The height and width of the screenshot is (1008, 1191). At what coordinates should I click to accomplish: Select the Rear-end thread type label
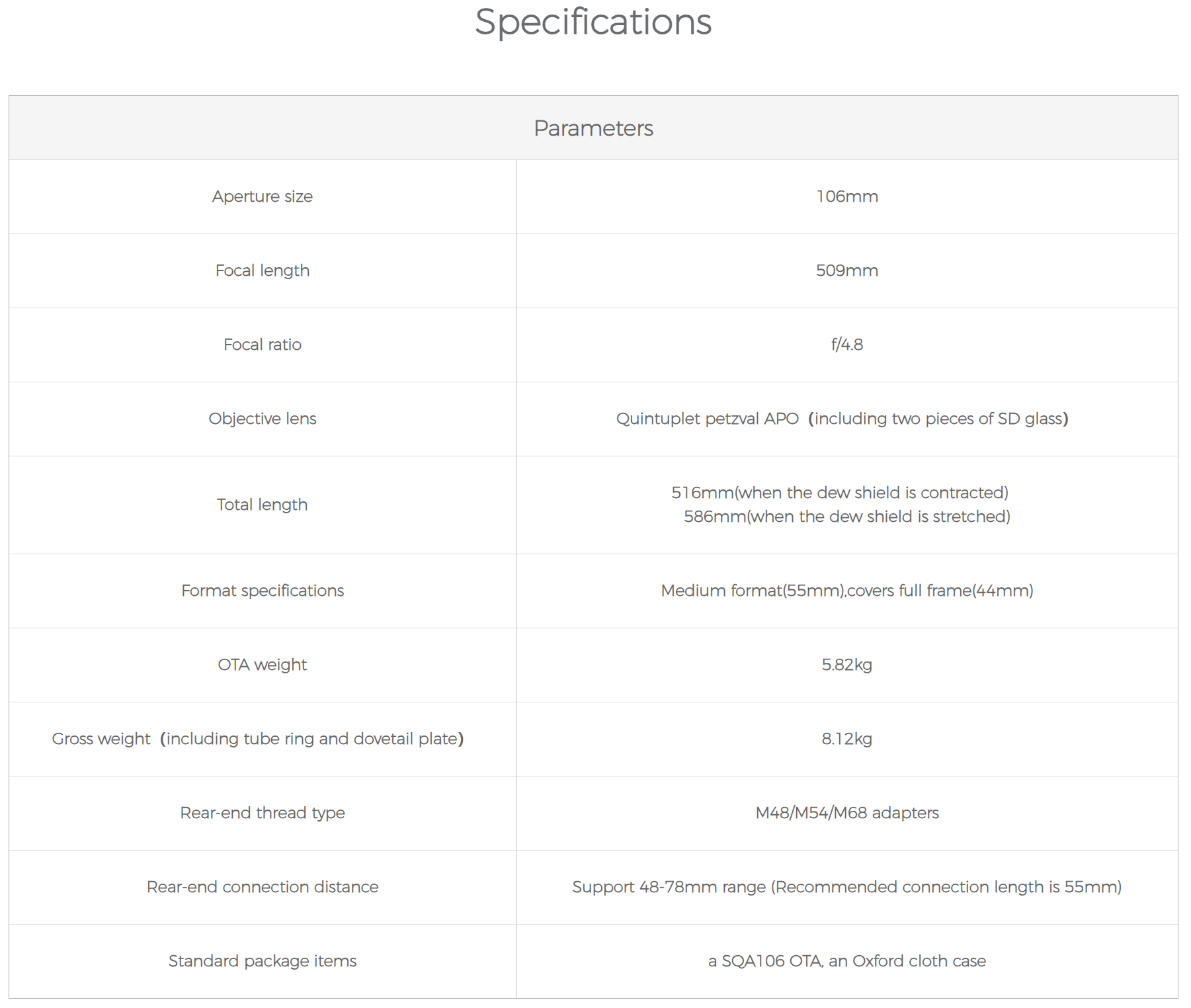coord(262,813)
